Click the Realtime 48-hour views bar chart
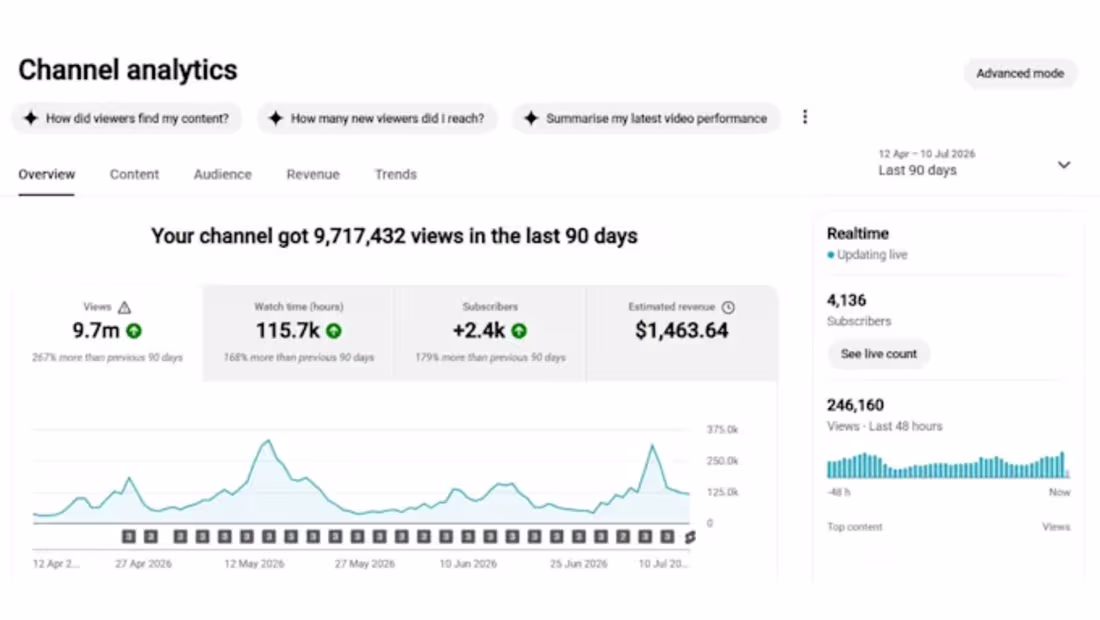 (x=948, y=465)
